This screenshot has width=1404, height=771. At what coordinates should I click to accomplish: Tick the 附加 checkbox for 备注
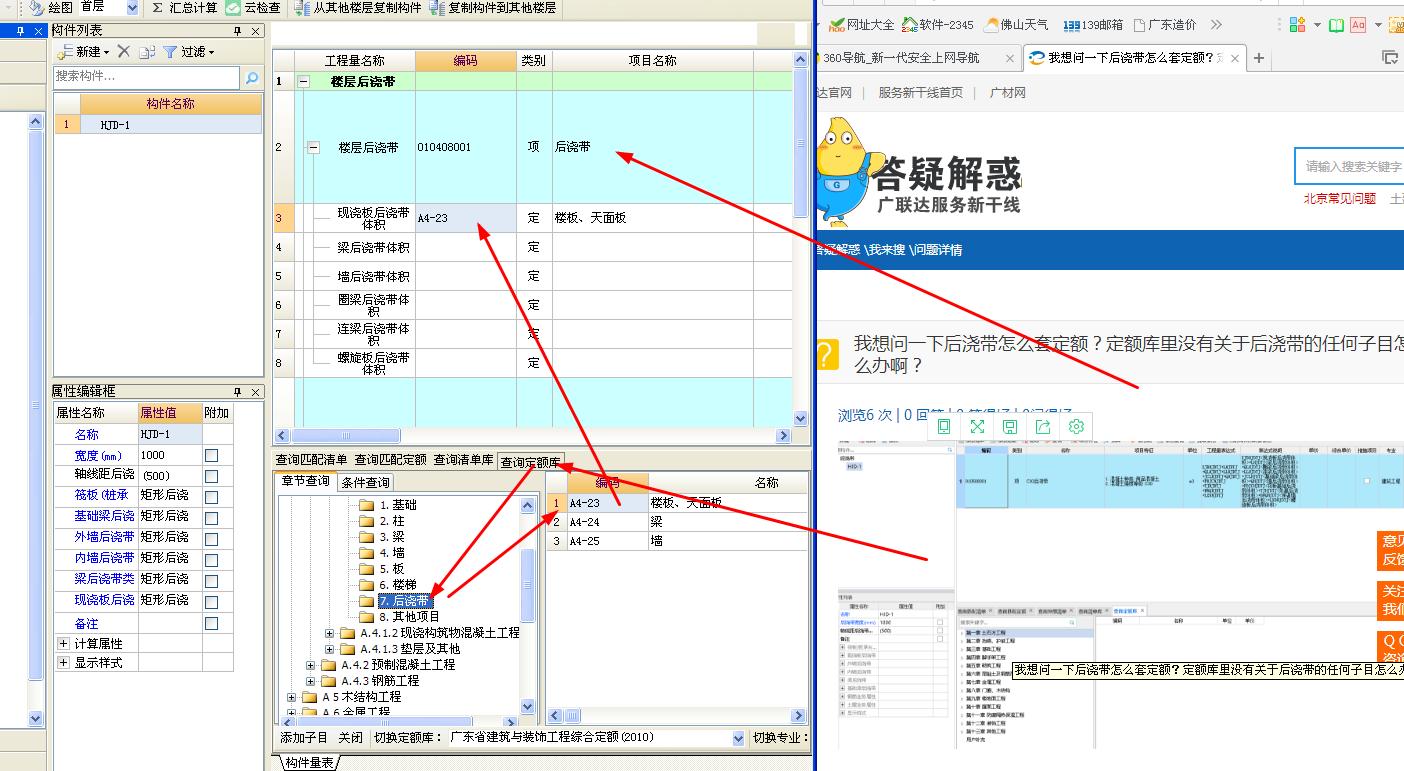[x=211, y=623]
